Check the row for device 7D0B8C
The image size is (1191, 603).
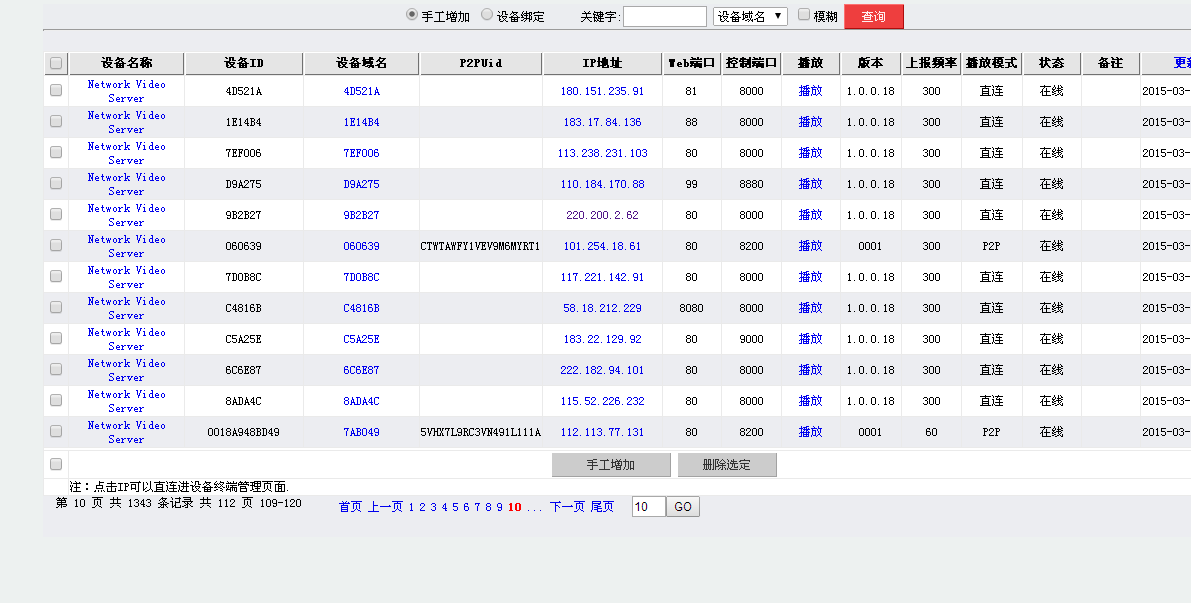point(56,276)
